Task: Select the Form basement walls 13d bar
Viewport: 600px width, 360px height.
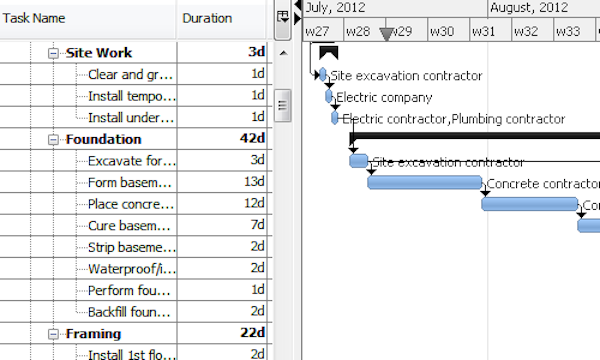Action: point(425,182)
